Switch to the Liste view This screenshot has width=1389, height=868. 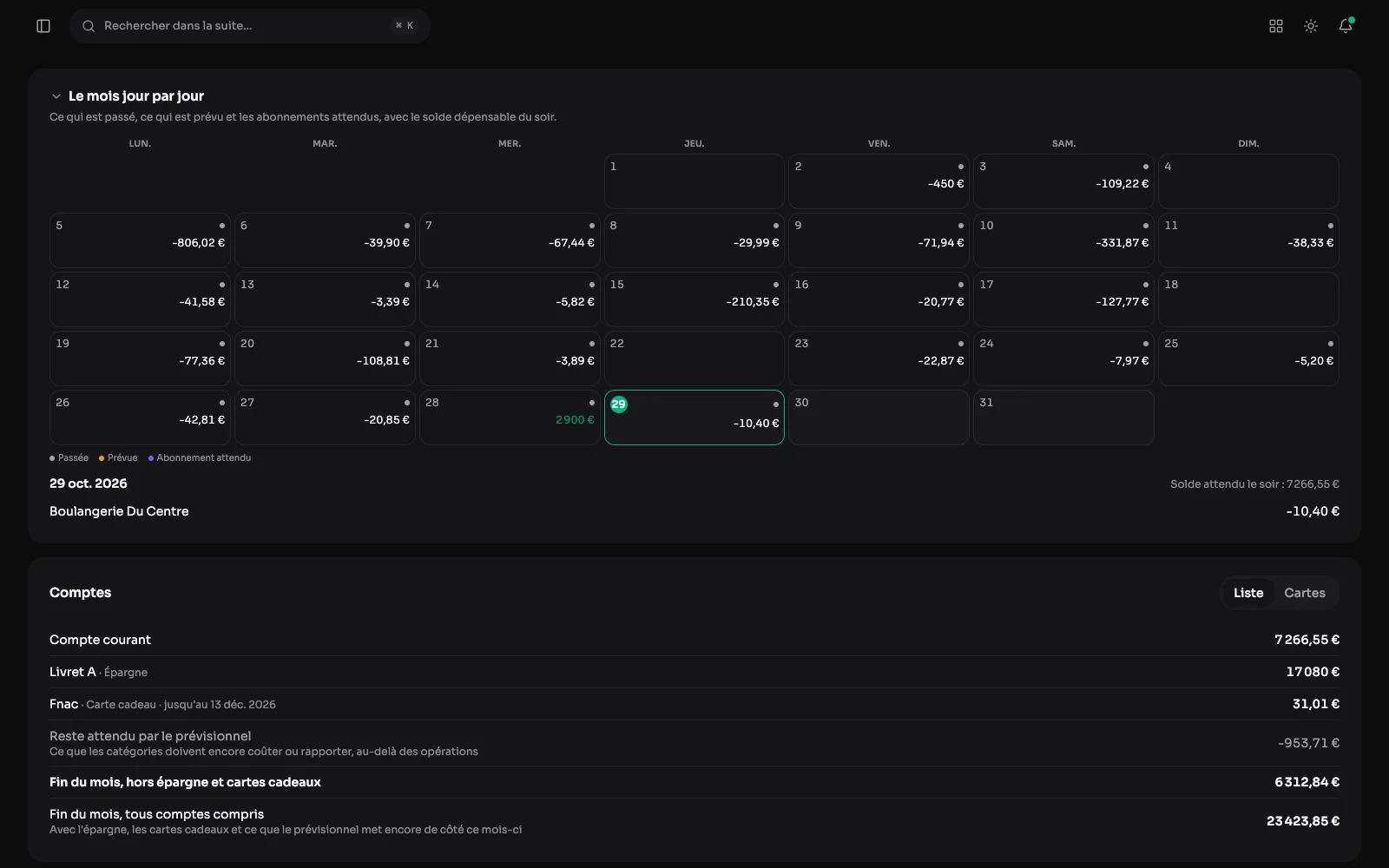click(1248, 593)
